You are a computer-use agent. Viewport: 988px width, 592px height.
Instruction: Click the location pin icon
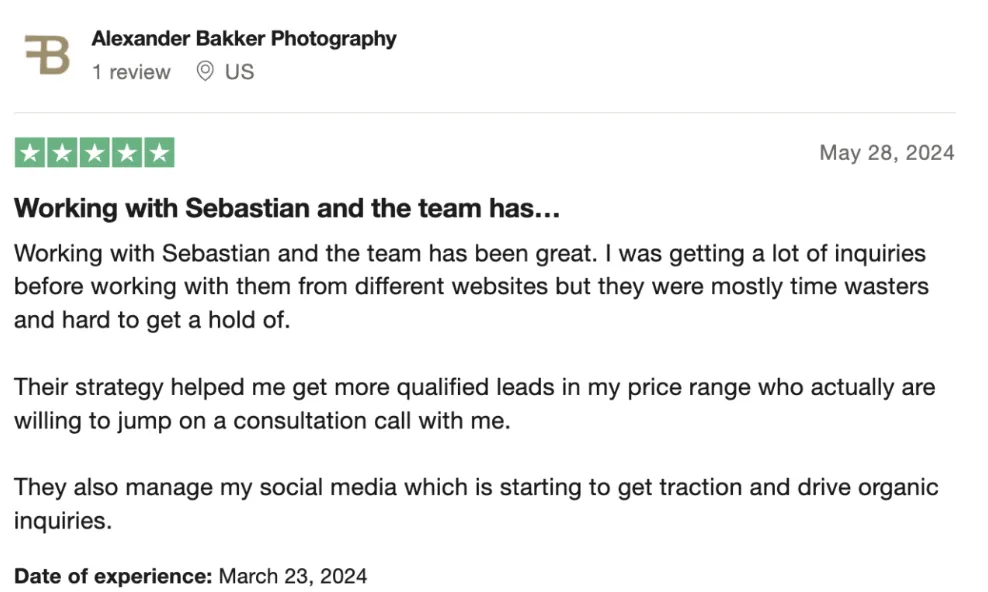click(x=205, y=71)
